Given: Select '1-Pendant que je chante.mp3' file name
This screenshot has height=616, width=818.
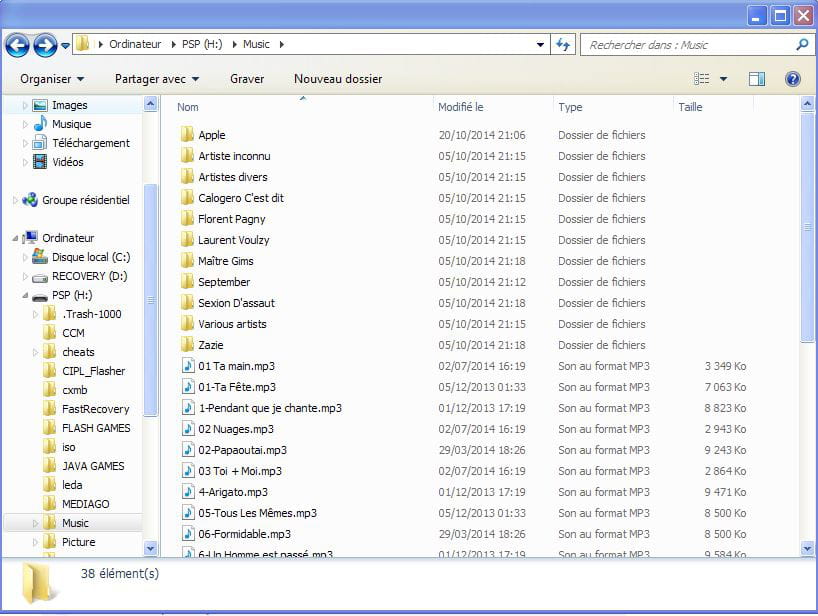Looking at the screenshot, I should (270, 408).
